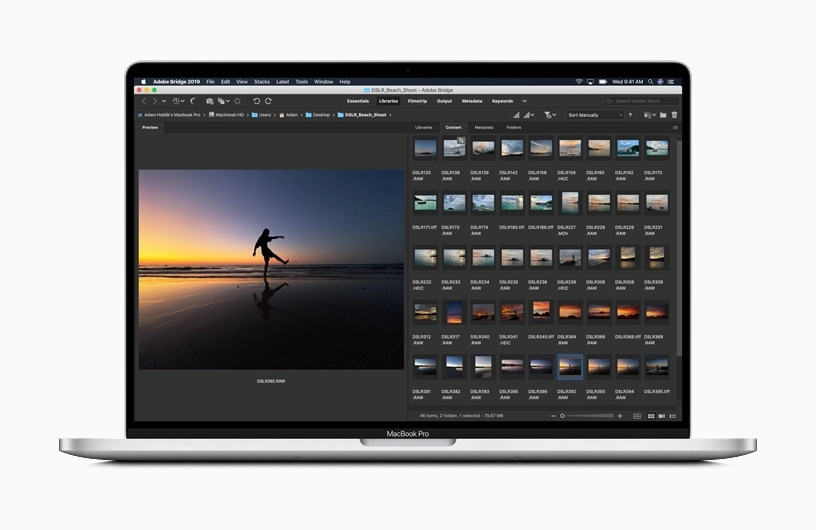Open the Stacks menu
This screenshot has width=816, height=530.
262,81
